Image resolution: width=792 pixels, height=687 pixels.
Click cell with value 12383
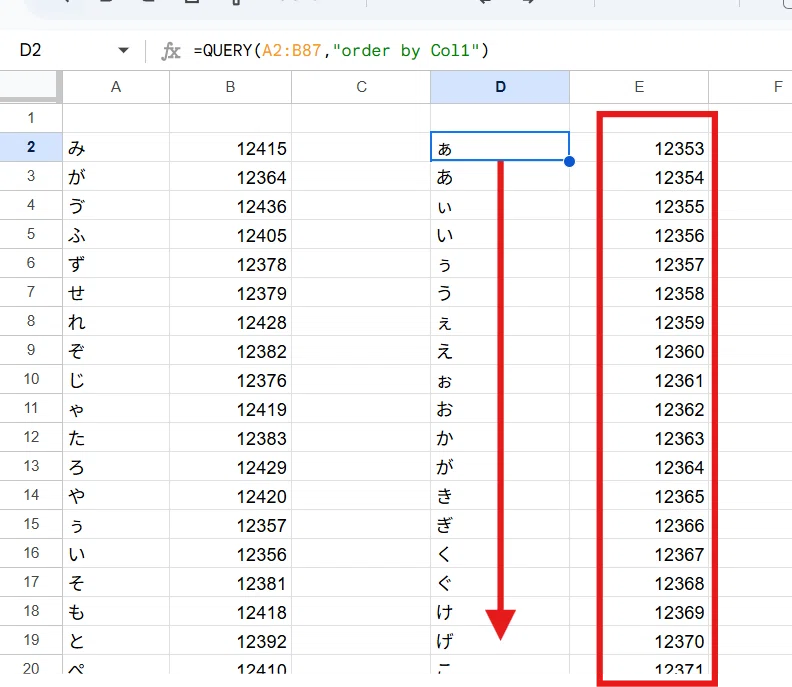tap(230, 437)
